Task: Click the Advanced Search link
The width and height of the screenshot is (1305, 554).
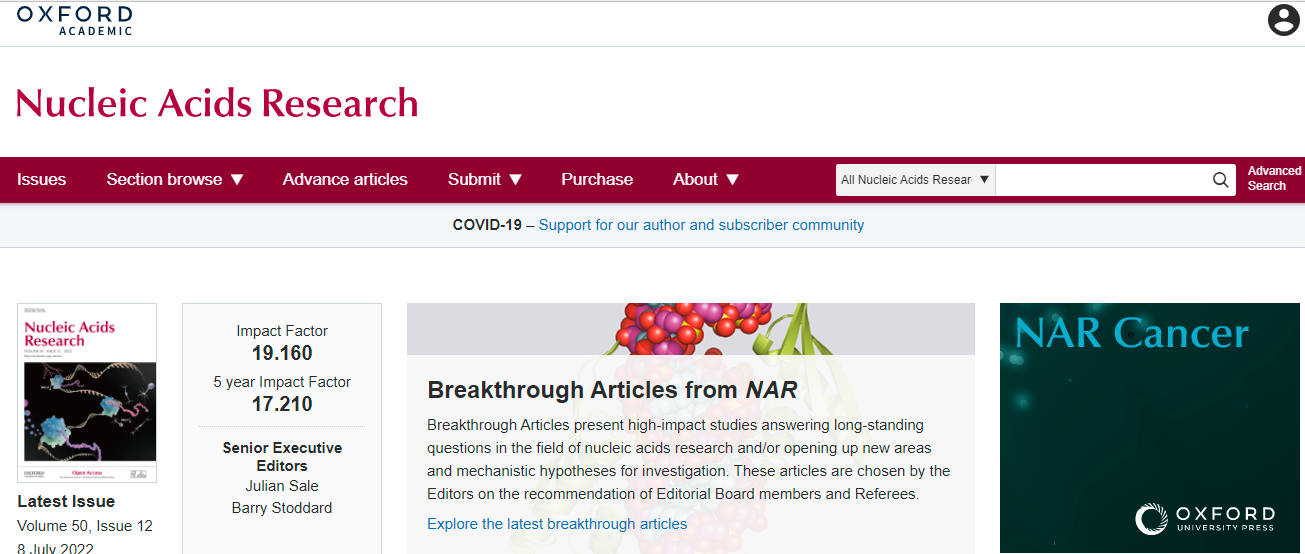Action: (1274, 179)
